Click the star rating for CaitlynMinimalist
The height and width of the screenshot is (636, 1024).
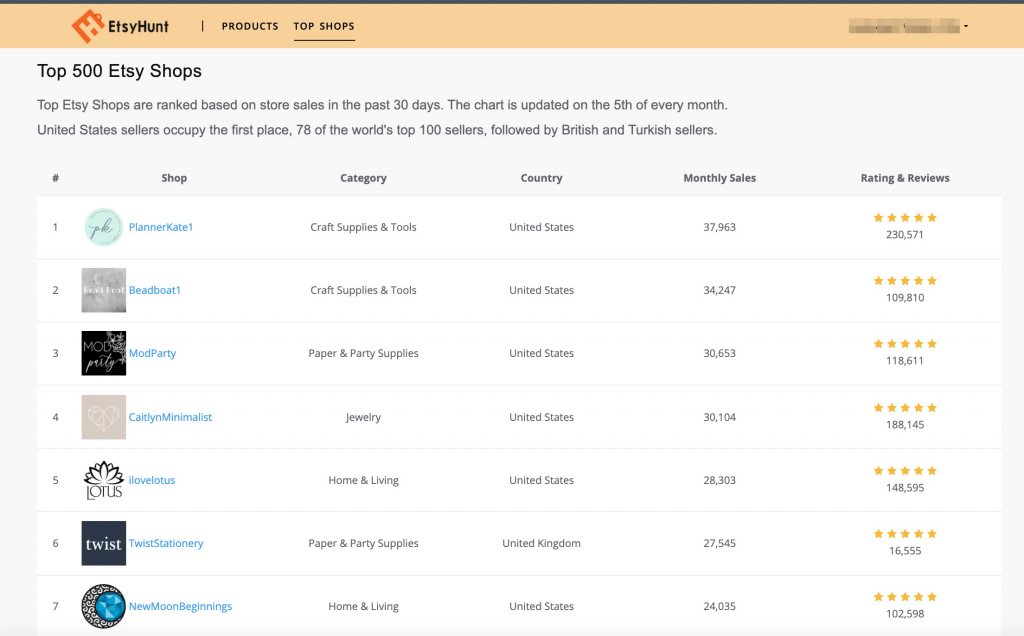(x=905, y=407)
